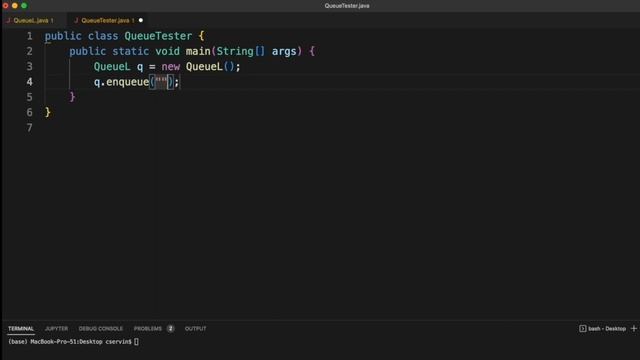Close the window with red button

[5, 6]
